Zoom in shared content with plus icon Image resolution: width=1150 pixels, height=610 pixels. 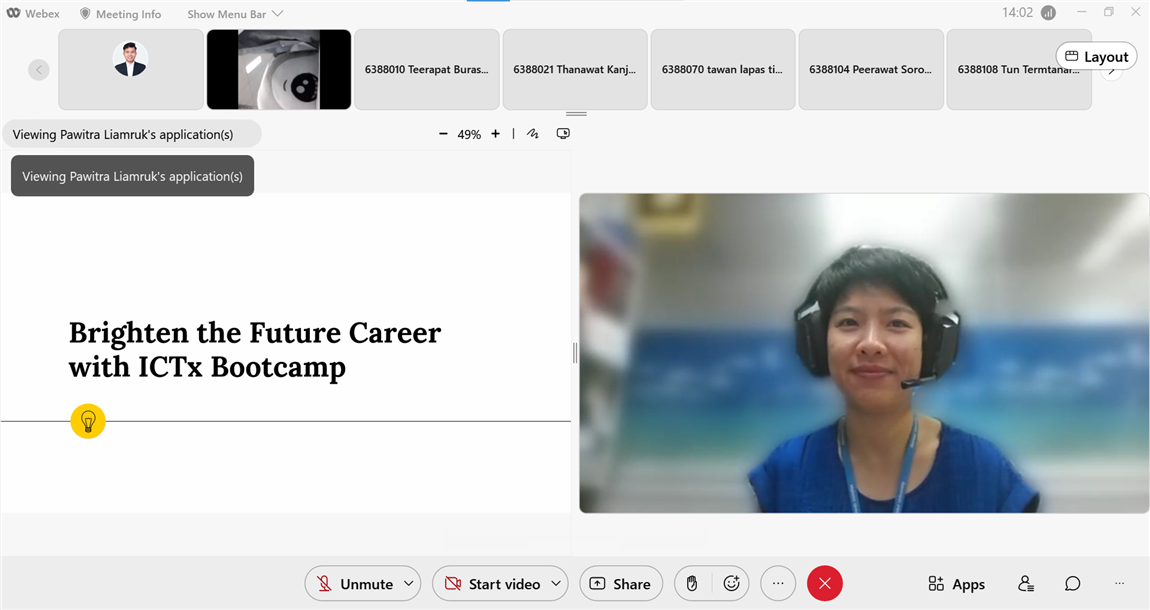pos(495,134)
